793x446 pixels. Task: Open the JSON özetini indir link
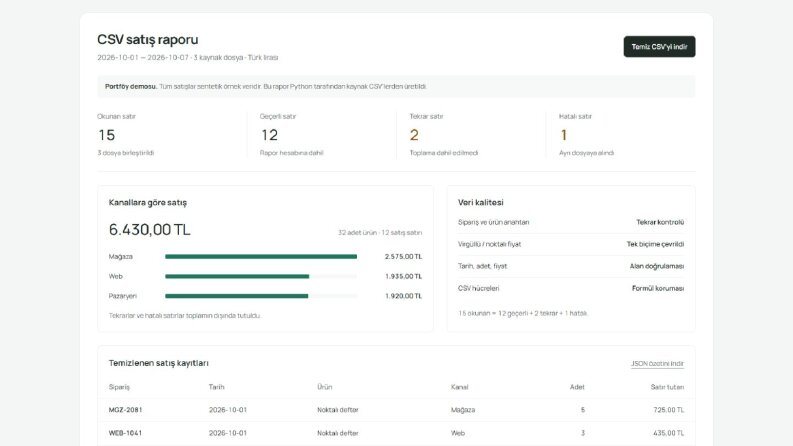pos(657,364)
